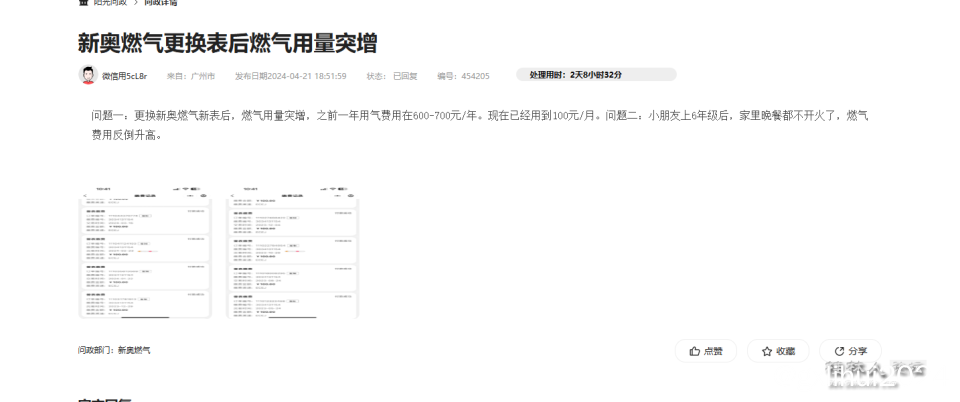Click the breadcrumb home icon
The width and height of the screenshot is (960, 402).
click(84, 2)
